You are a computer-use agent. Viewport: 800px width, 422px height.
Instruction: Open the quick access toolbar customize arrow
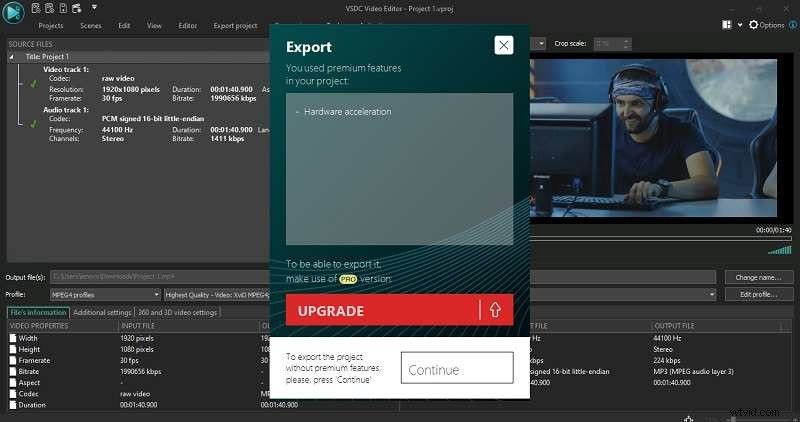(x=94, y=8)
